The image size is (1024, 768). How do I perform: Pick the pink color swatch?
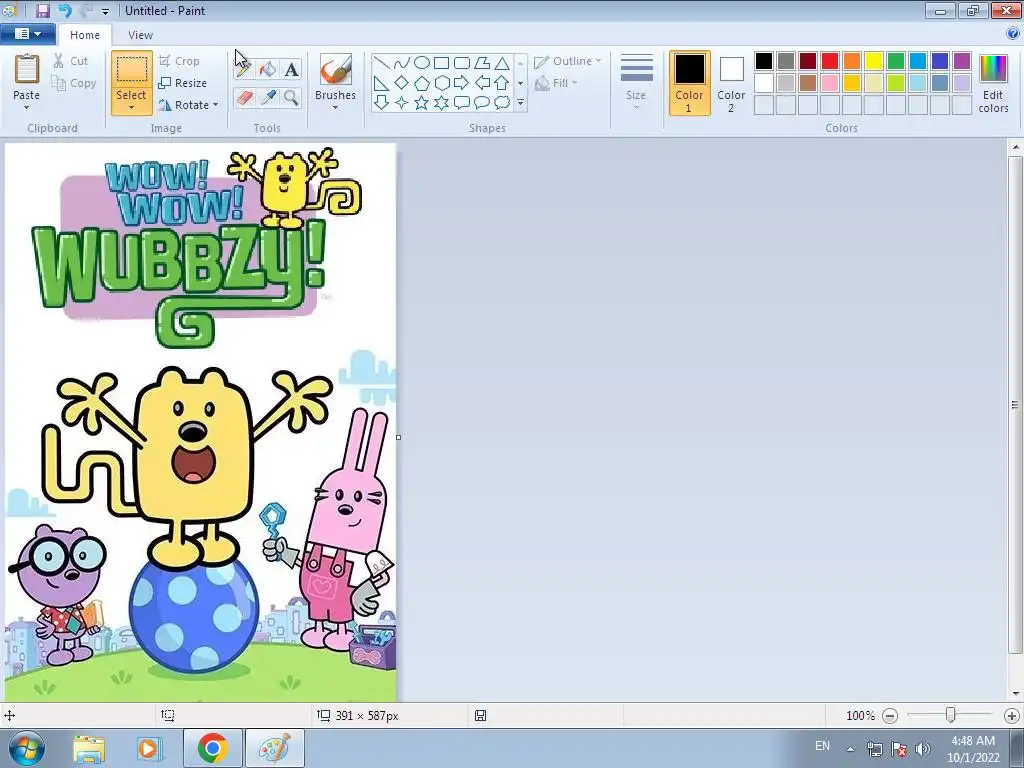click(830, 83)
